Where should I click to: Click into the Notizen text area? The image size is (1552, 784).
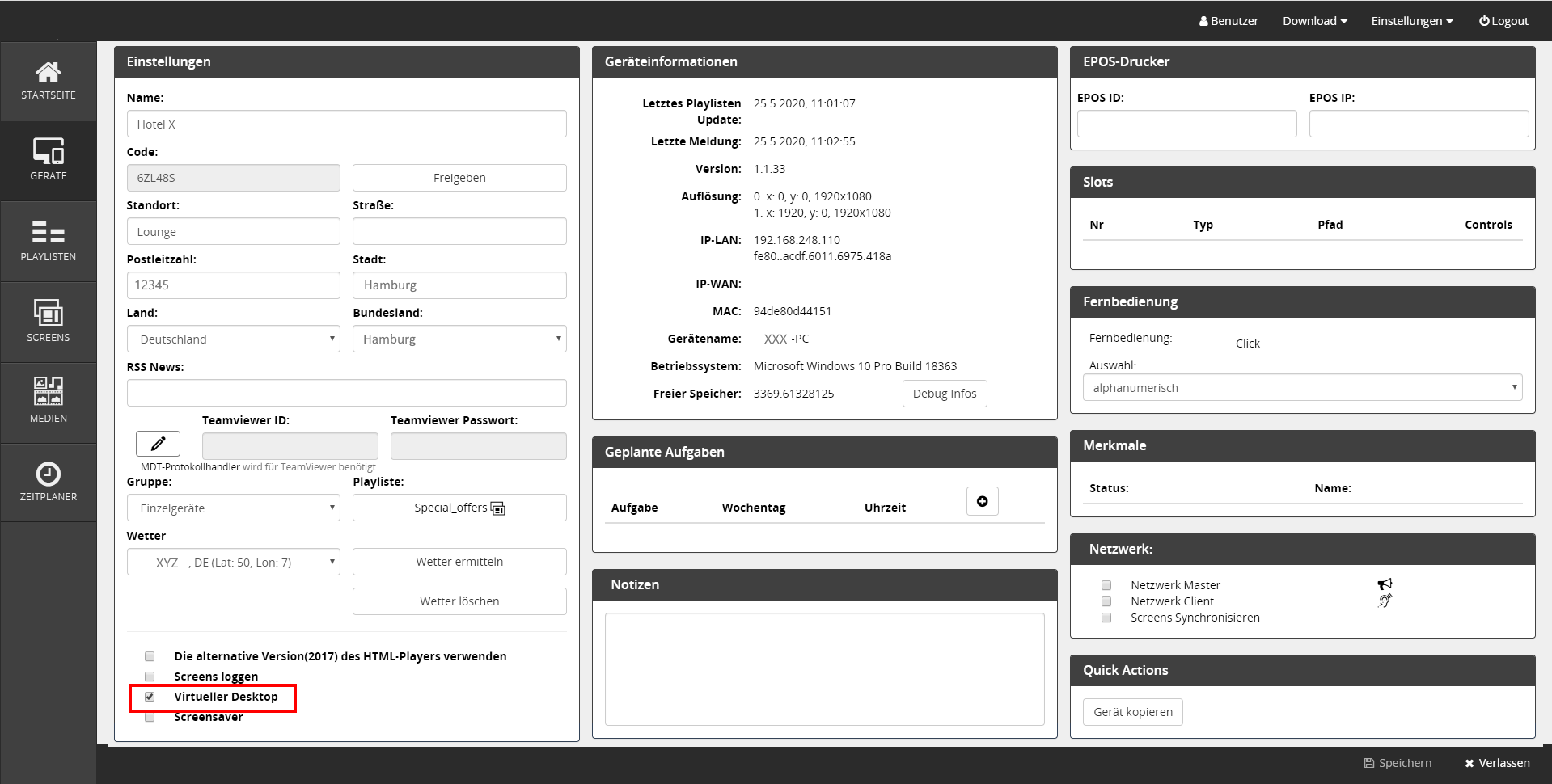coord(824,669)
